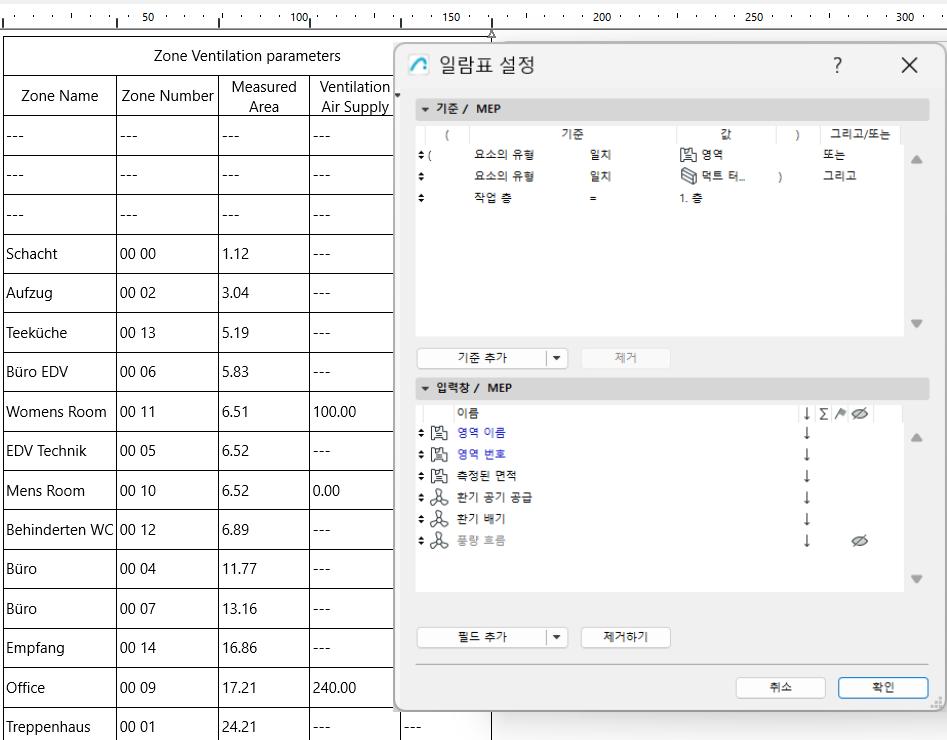The image size is (947, 740).
Task: Confirm with the 확인 button
Action: (x=883, y=687)
